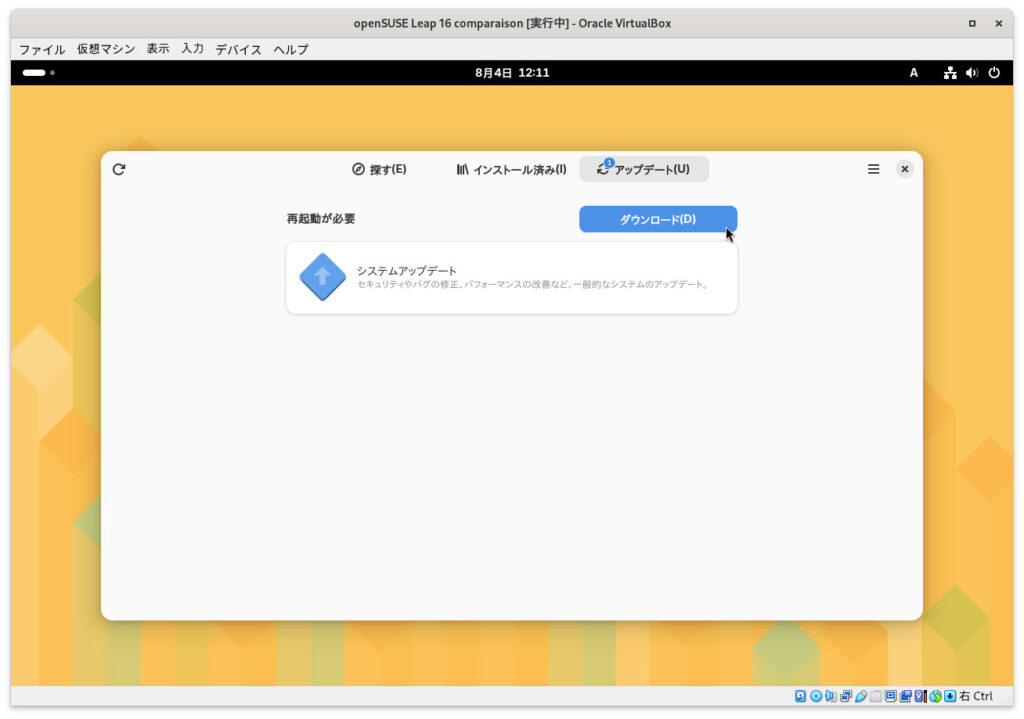This screenshot has height=719, width=1024.
Task: Click the wired network icon in top bar
Action: [950, 72]
